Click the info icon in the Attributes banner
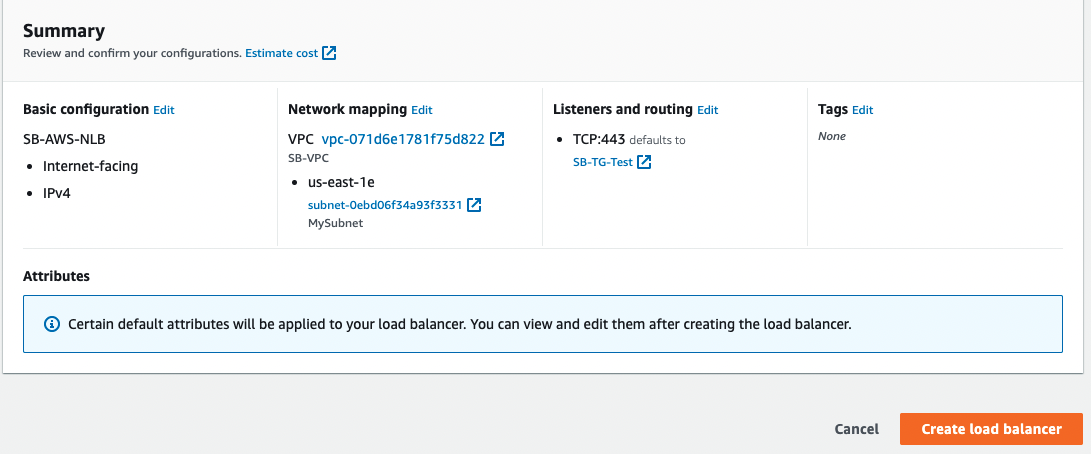This screenshot has width=1091, height=454. (52, 325)
